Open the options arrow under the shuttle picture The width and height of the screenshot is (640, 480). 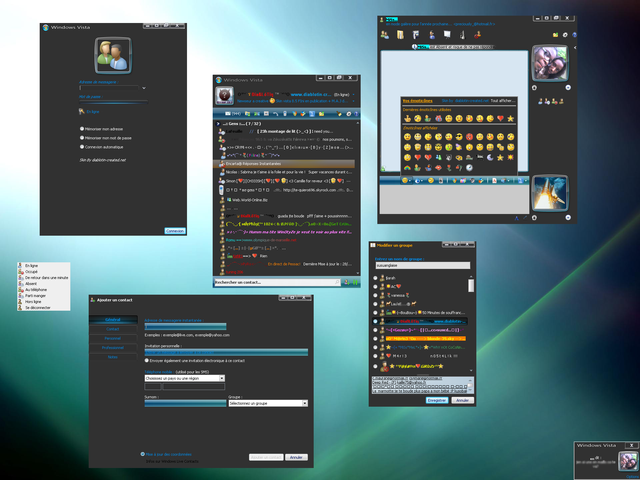pyautogui.click(x=568, y=218)
